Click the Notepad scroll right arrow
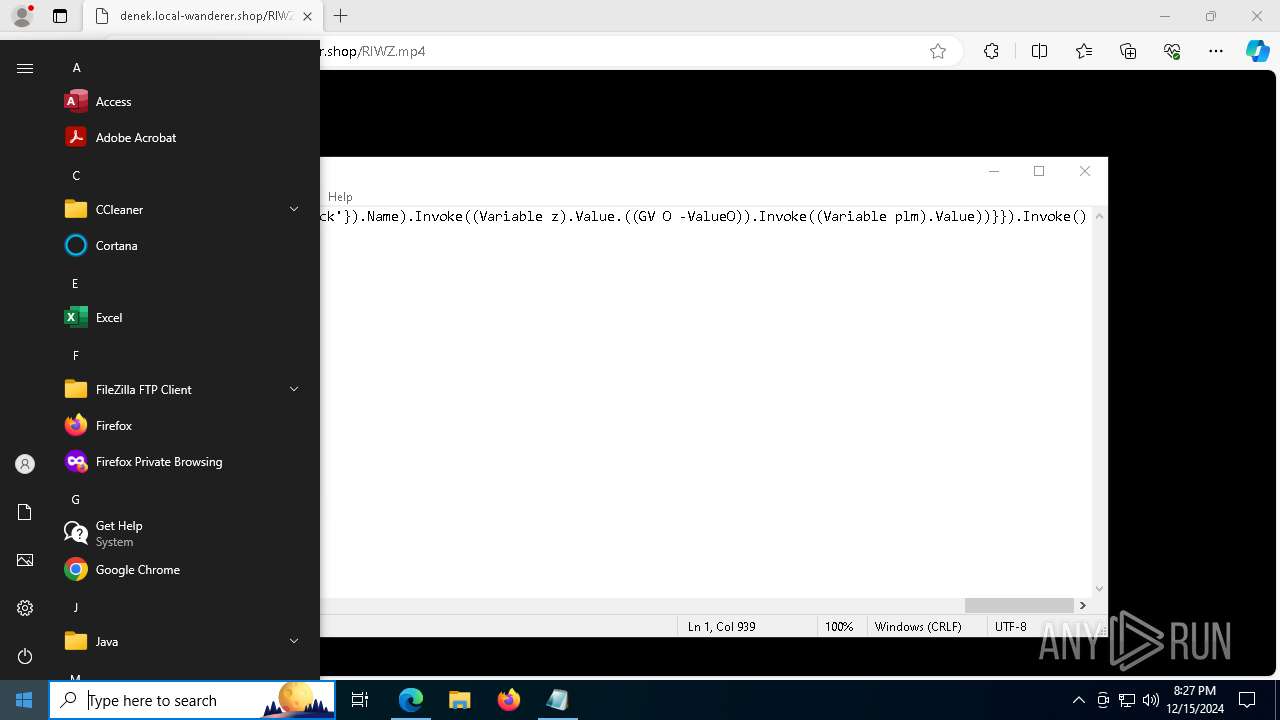1280x720 pixels. tap(1082, 605)
